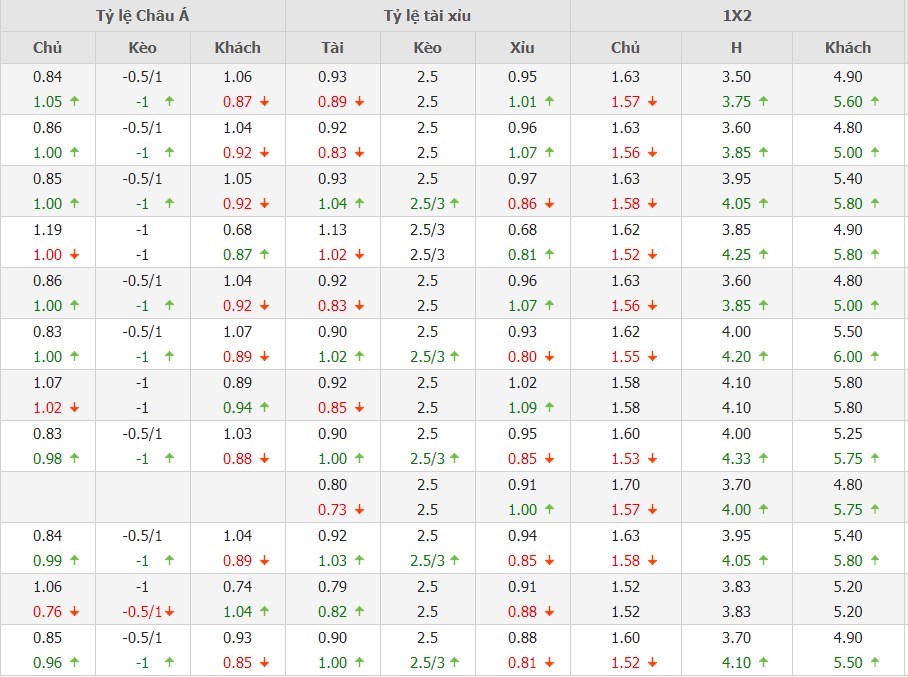Select the 1.70 odds cell
Screen dimensions: 908x677
[x=625, y=484]
